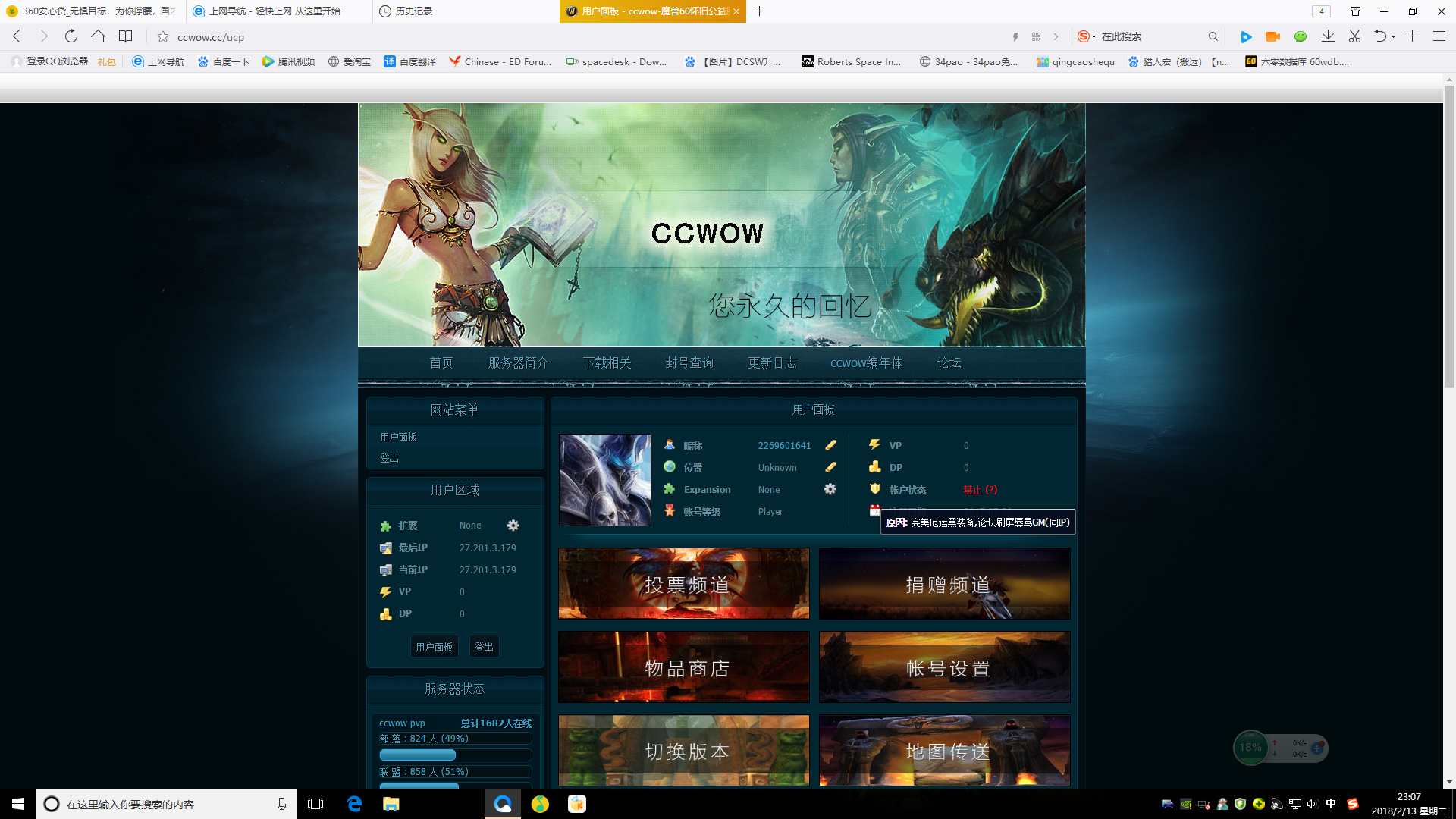Click the scissors screenshot icon
Viewport: 1456px width, 819px height.
click(x=1354, y=36)
